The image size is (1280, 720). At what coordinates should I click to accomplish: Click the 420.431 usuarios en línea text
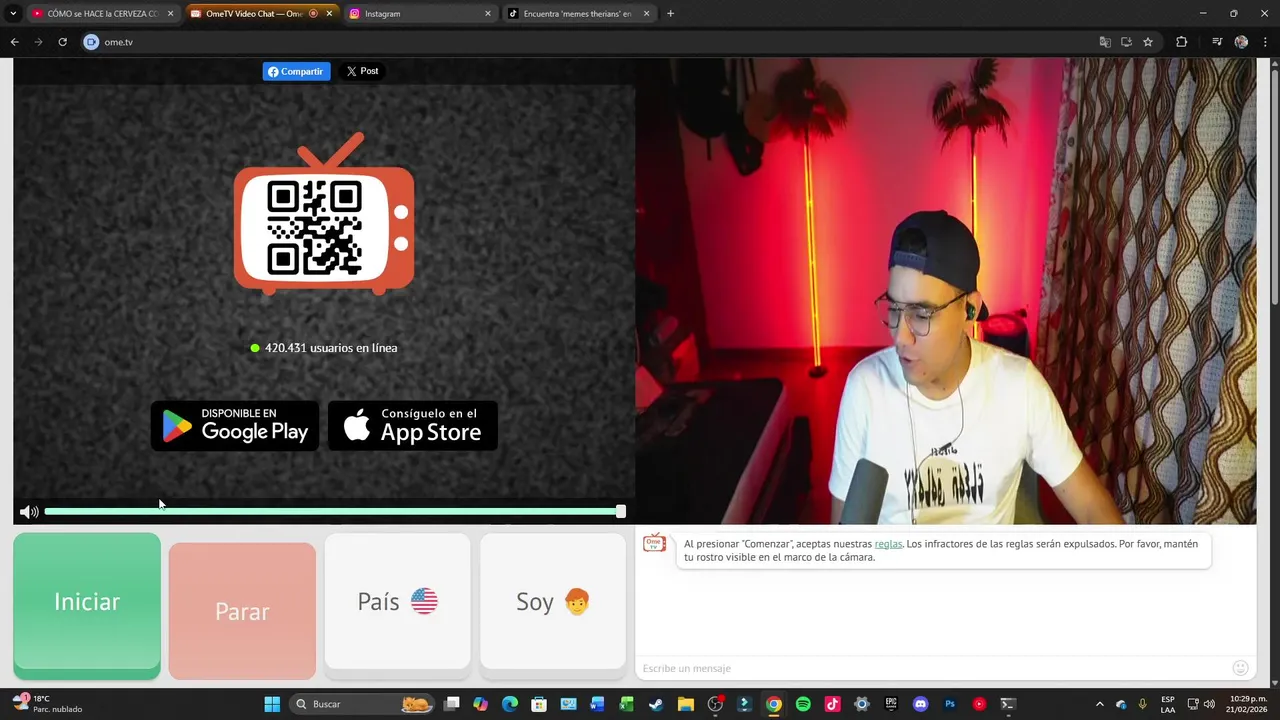pyautogui.click(x=331, y=348)
